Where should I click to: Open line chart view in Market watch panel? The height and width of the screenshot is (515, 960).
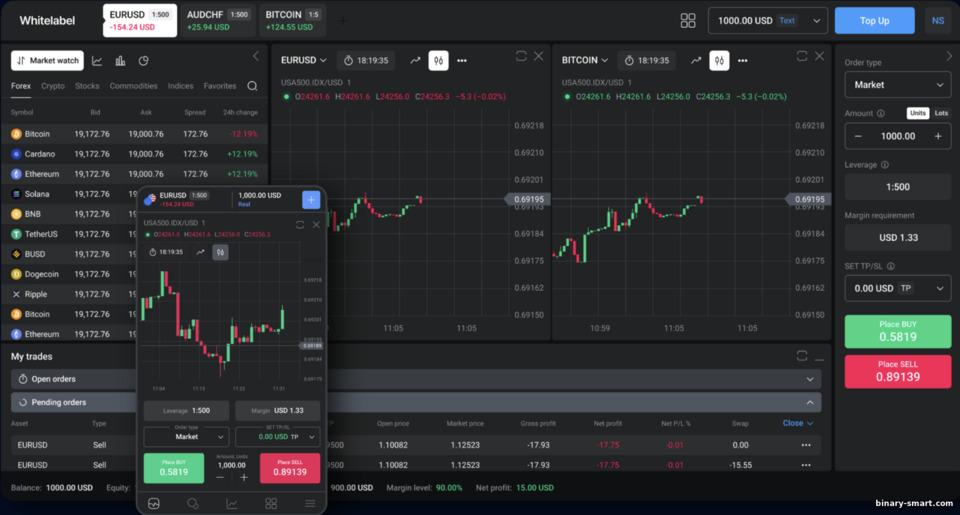97,61
